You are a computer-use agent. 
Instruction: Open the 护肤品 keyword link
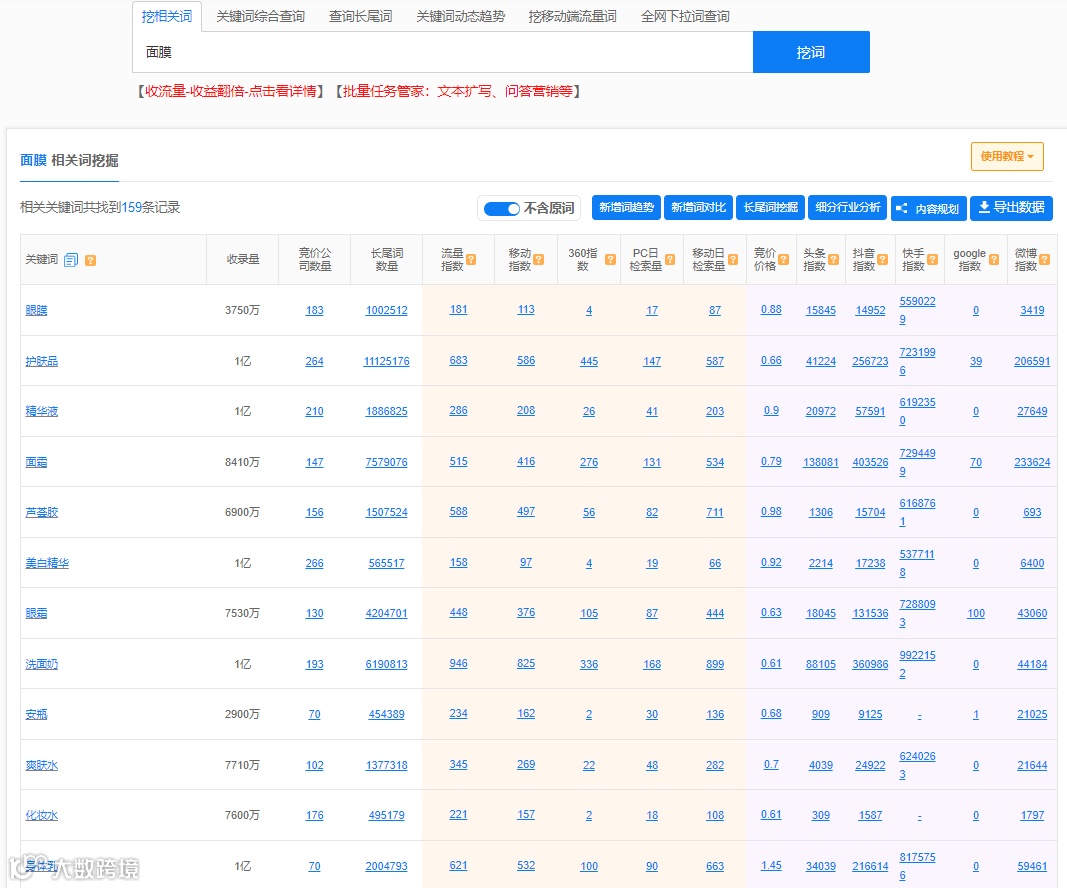[42, 361]
